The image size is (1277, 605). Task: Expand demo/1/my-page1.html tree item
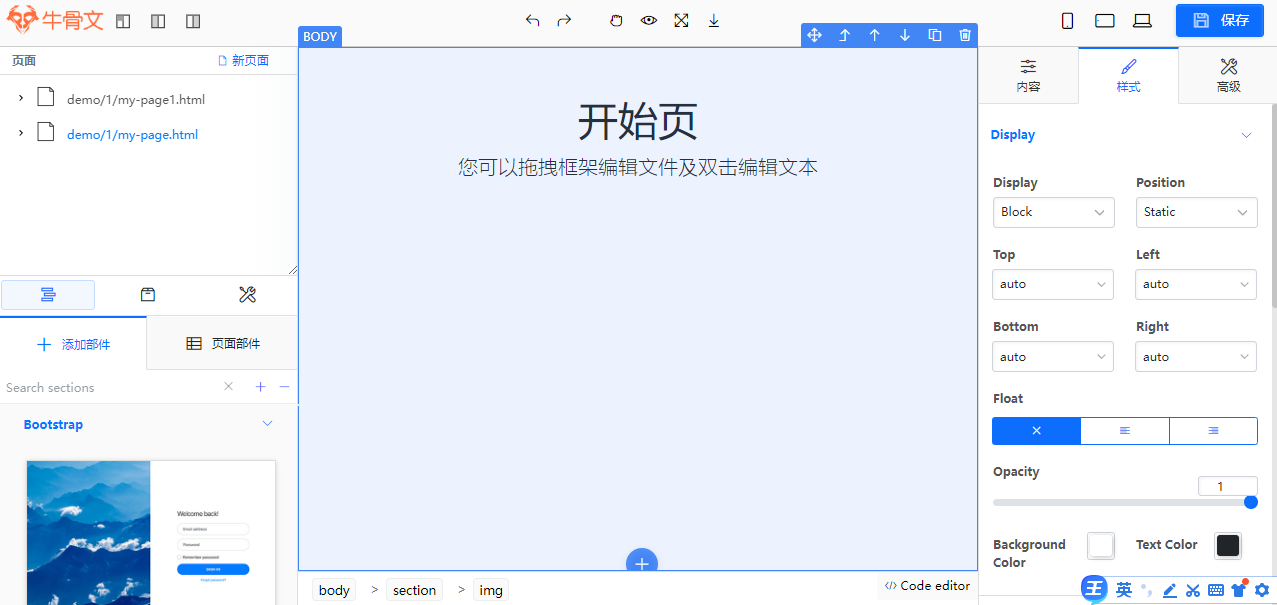[x=20, y=98]
